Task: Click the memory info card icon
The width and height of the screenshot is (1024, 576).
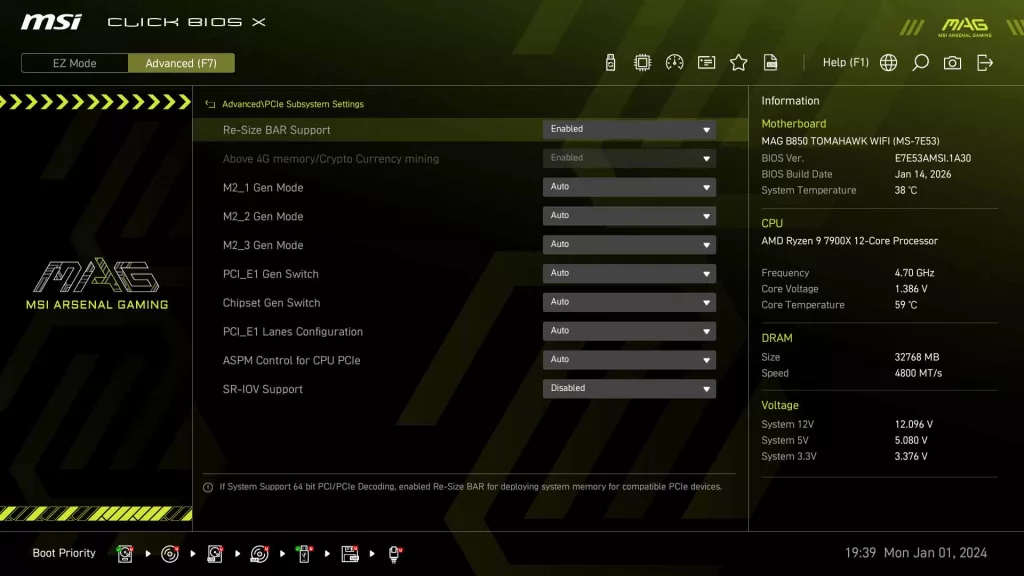Action: pos(706,62)
